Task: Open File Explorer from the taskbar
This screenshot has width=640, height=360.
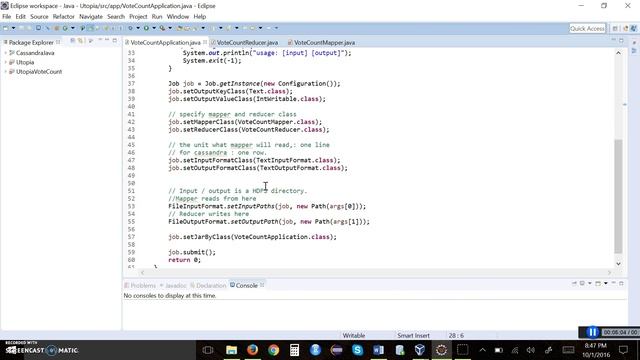Action: pyautogui.click(x=231, y=350)
